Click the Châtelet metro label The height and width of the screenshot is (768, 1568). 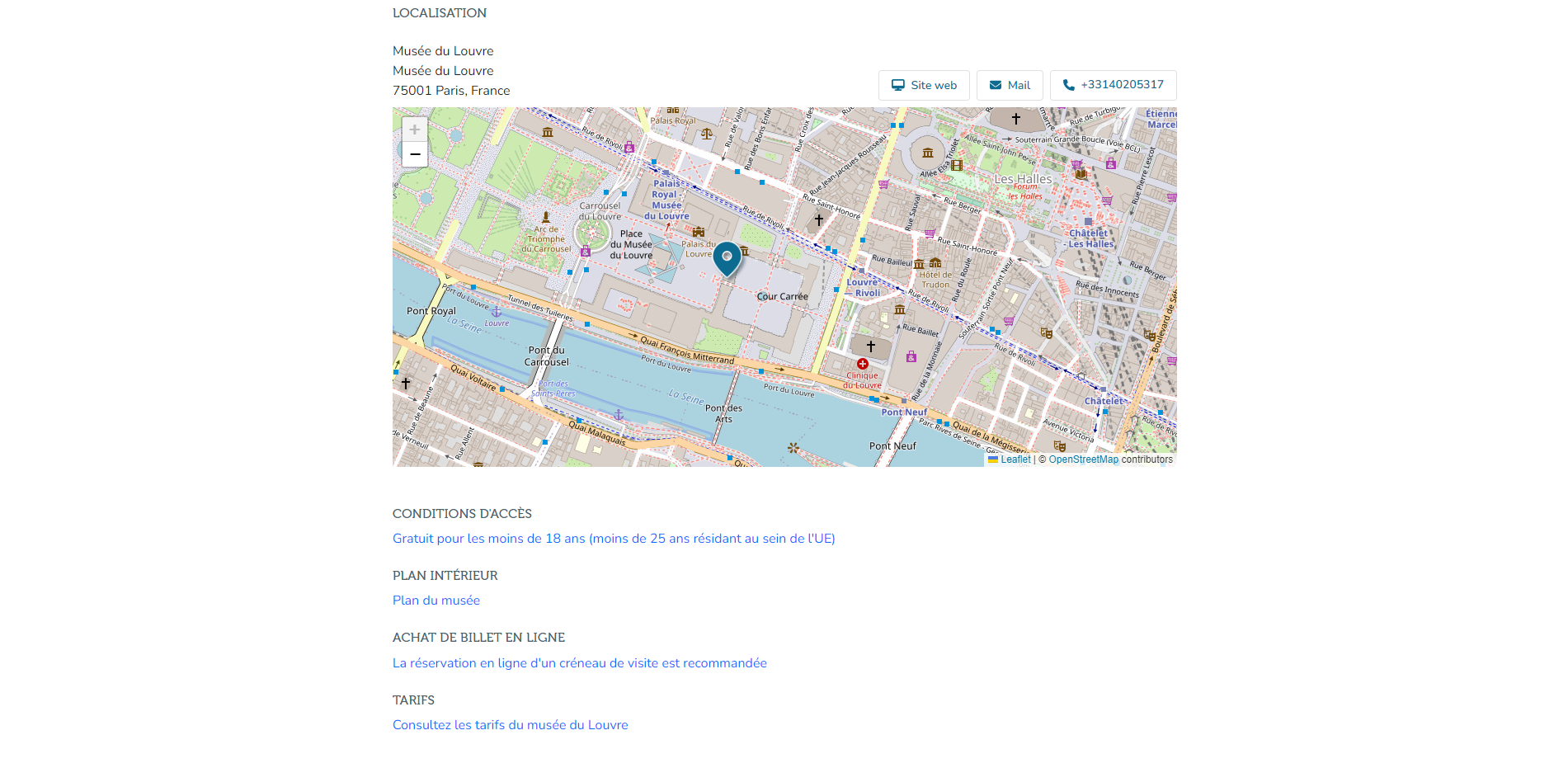coord(1104,401)
